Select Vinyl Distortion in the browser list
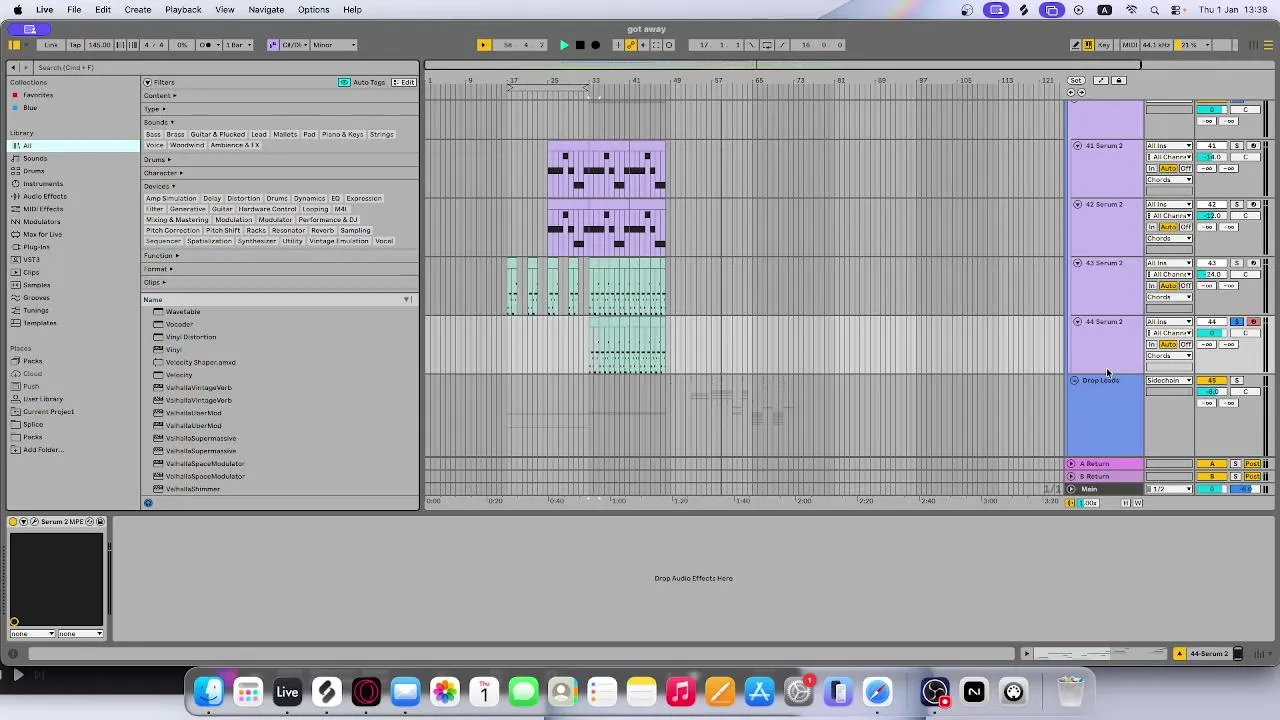 click(x=190, y=337)
